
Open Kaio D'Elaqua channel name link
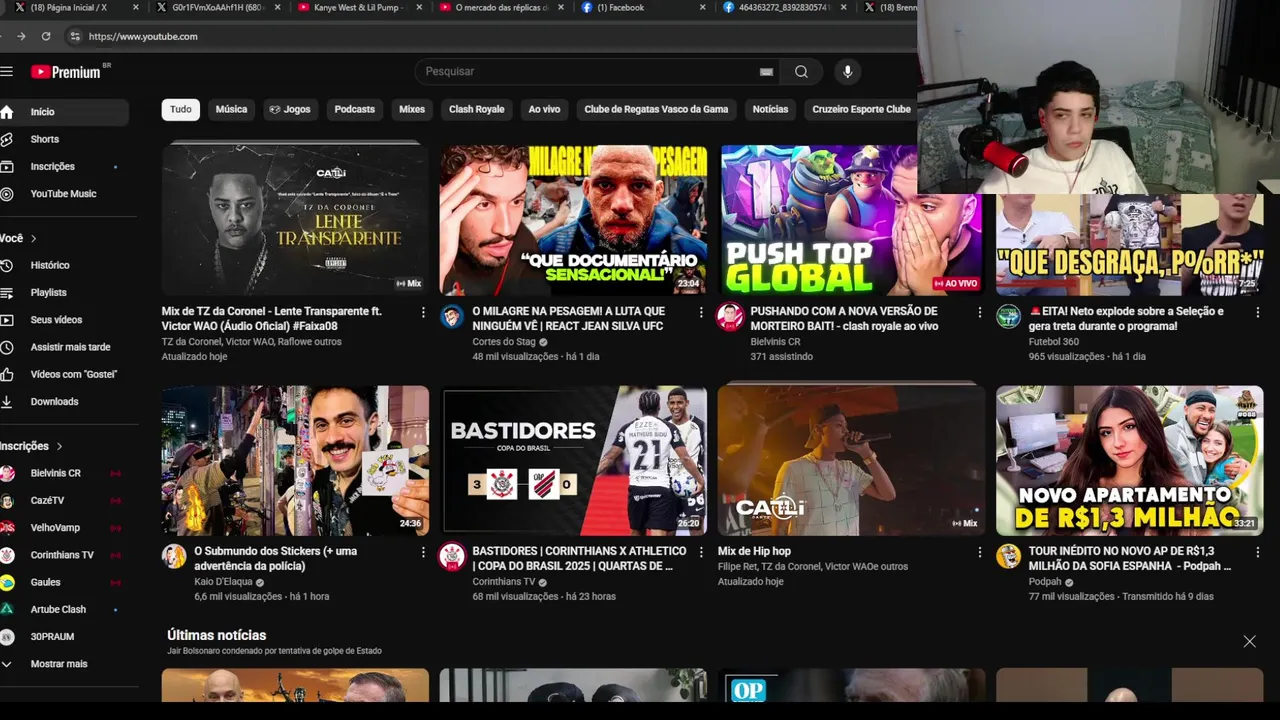223,582
